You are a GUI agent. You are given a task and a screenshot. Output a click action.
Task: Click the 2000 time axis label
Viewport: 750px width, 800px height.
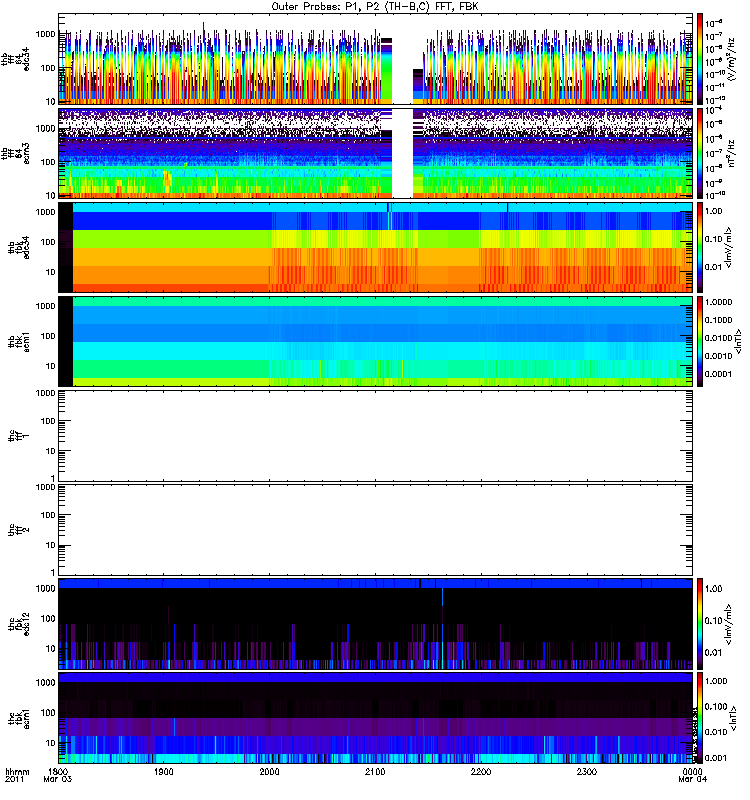point(269,772)
